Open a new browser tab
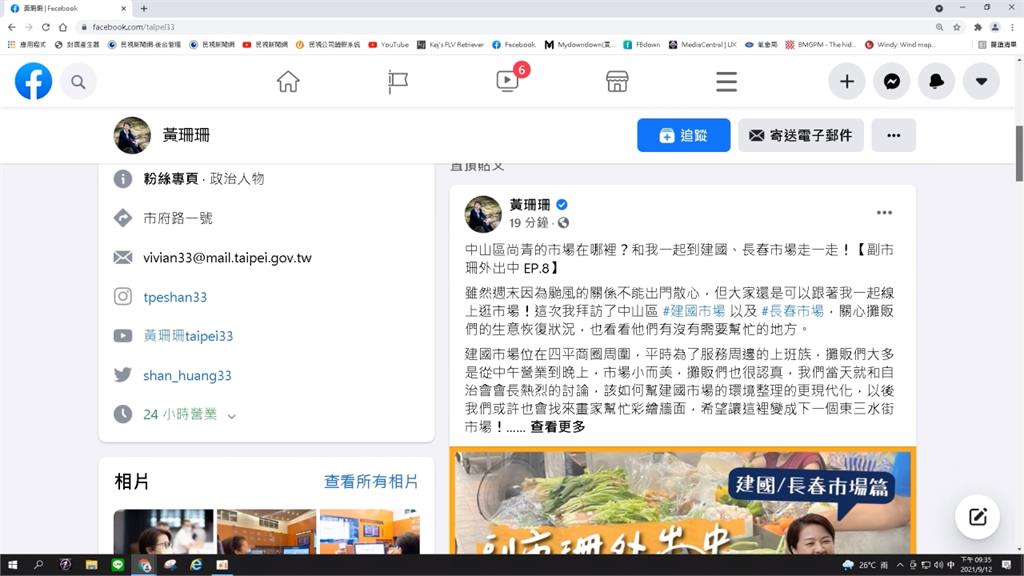The width and height of the screenshot is (1024, 576). point(144,8)
